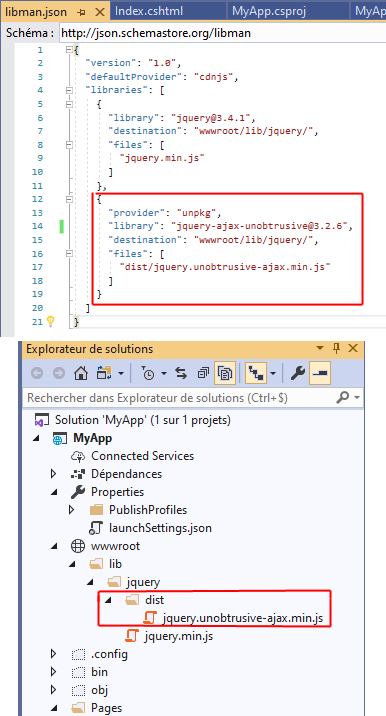386x716 pixels.
Task: Select launchSettings.json file
Action: (x=160, y=528)
